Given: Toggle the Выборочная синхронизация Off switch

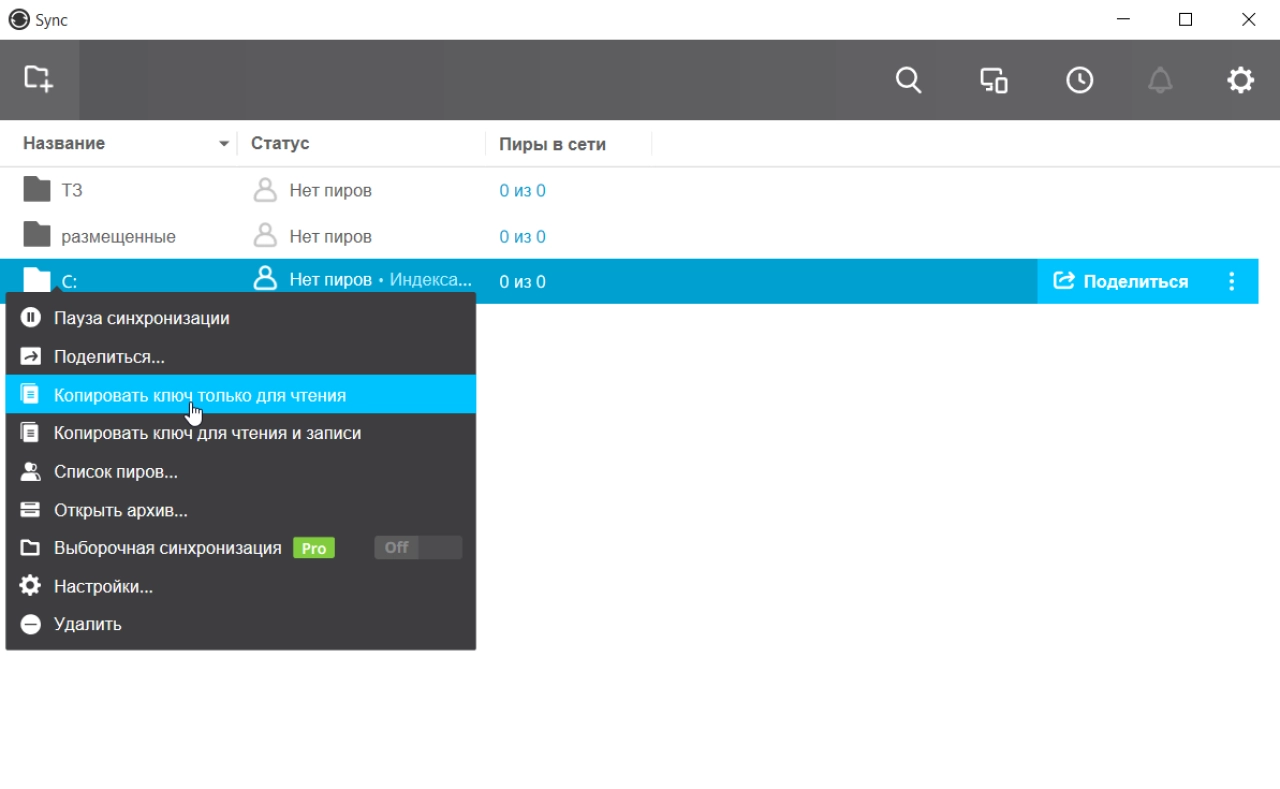Looking at the screenshot, I should pyautogui.click(x=418, y=547).
